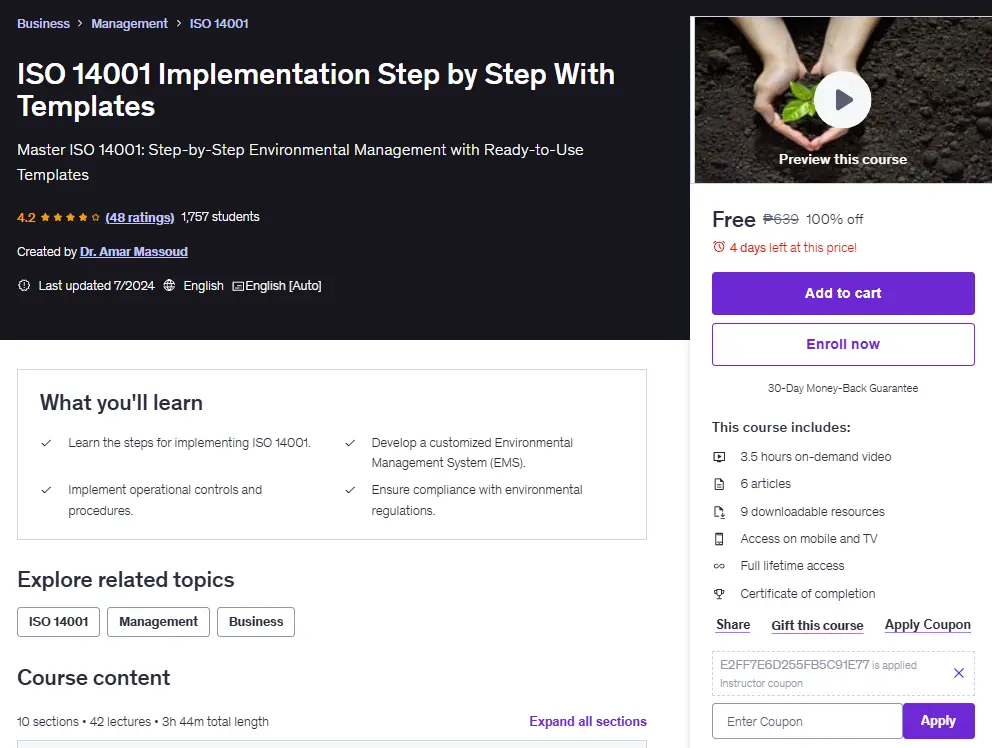The image size is (992, 748).
Task: Click the certificate trophy icon
Action: coord(719,594)
